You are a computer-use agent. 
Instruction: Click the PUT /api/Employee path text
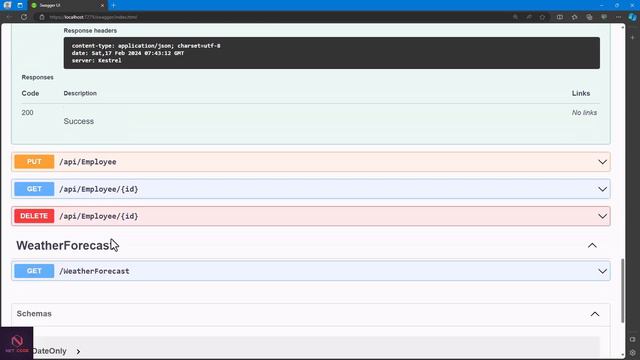pyautogui.click(x=88, y=162)
